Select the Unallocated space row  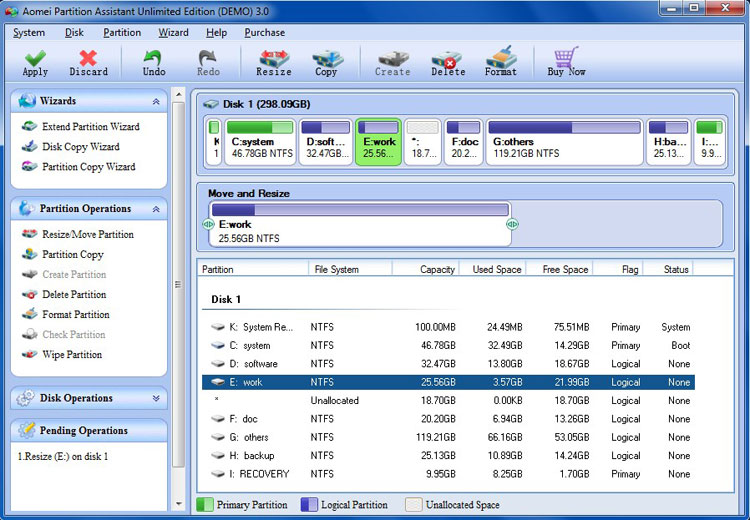[448, 401]
